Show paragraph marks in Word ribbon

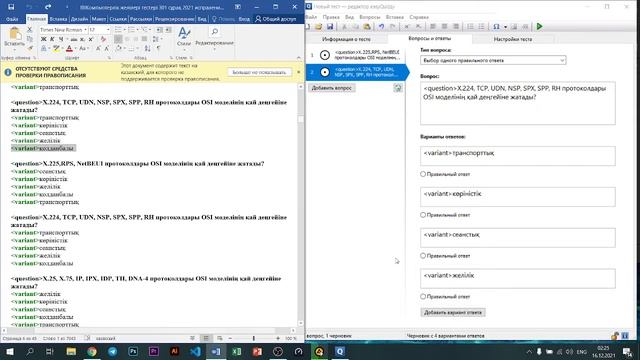click(158, 49)
